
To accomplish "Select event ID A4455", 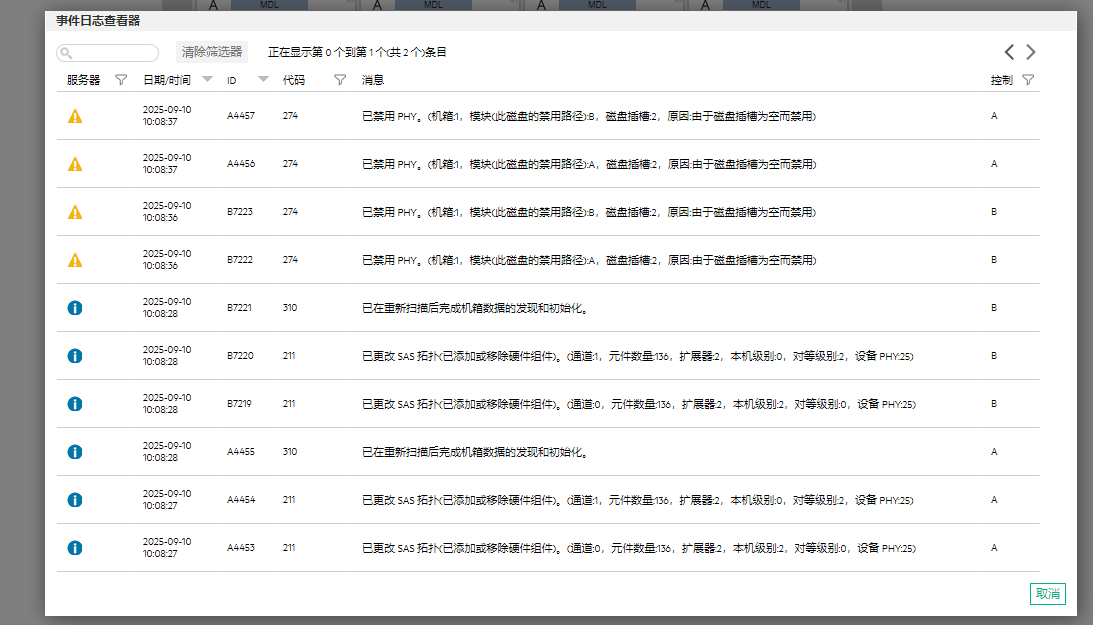I will 240,452.
